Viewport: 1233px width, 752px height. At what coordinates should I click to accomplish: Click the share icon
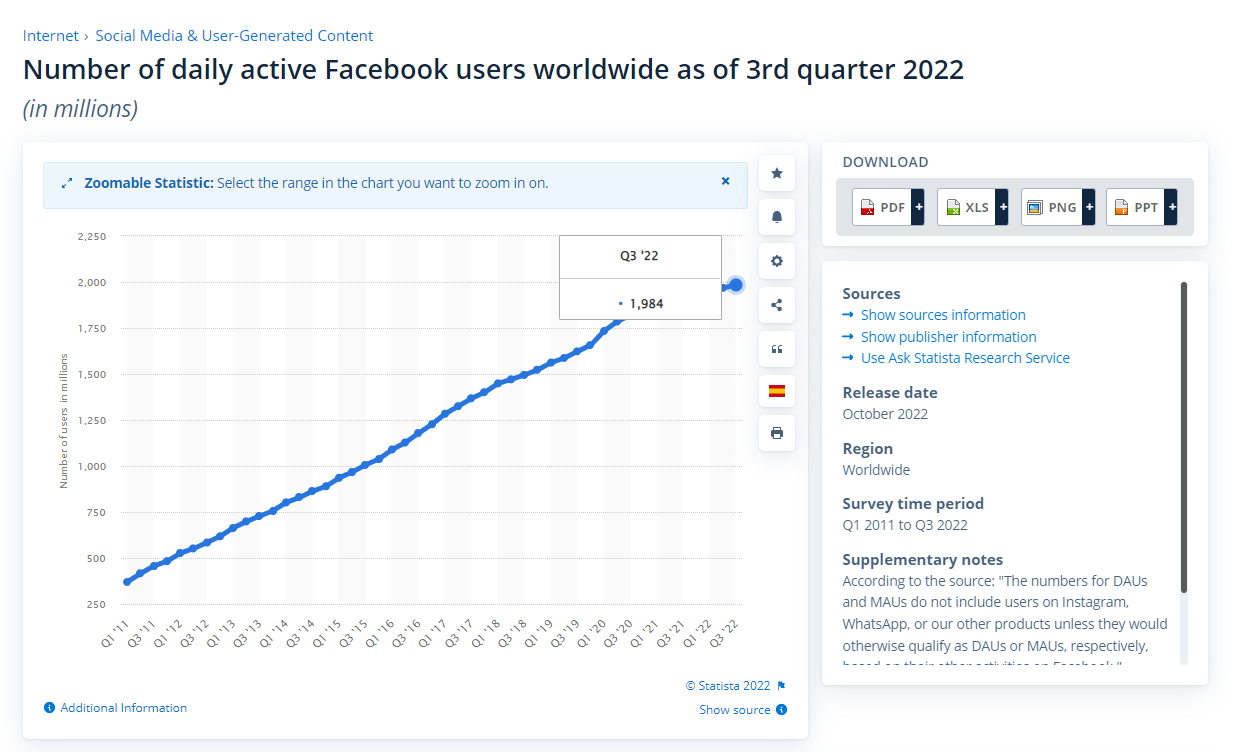pyautogui.click(x=776, y=305)
